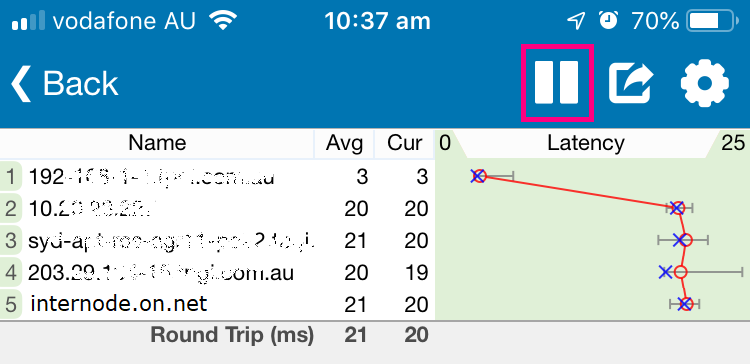Select hop number 2 badge
Screen dimensions: 750x364
(x=11, y=209)
